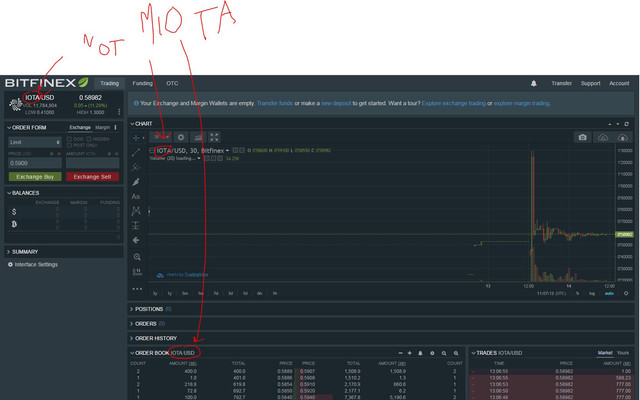Click the measure ruler chart tool
Viewport: 640px width, 400px height.
click(x=137, y=272)
